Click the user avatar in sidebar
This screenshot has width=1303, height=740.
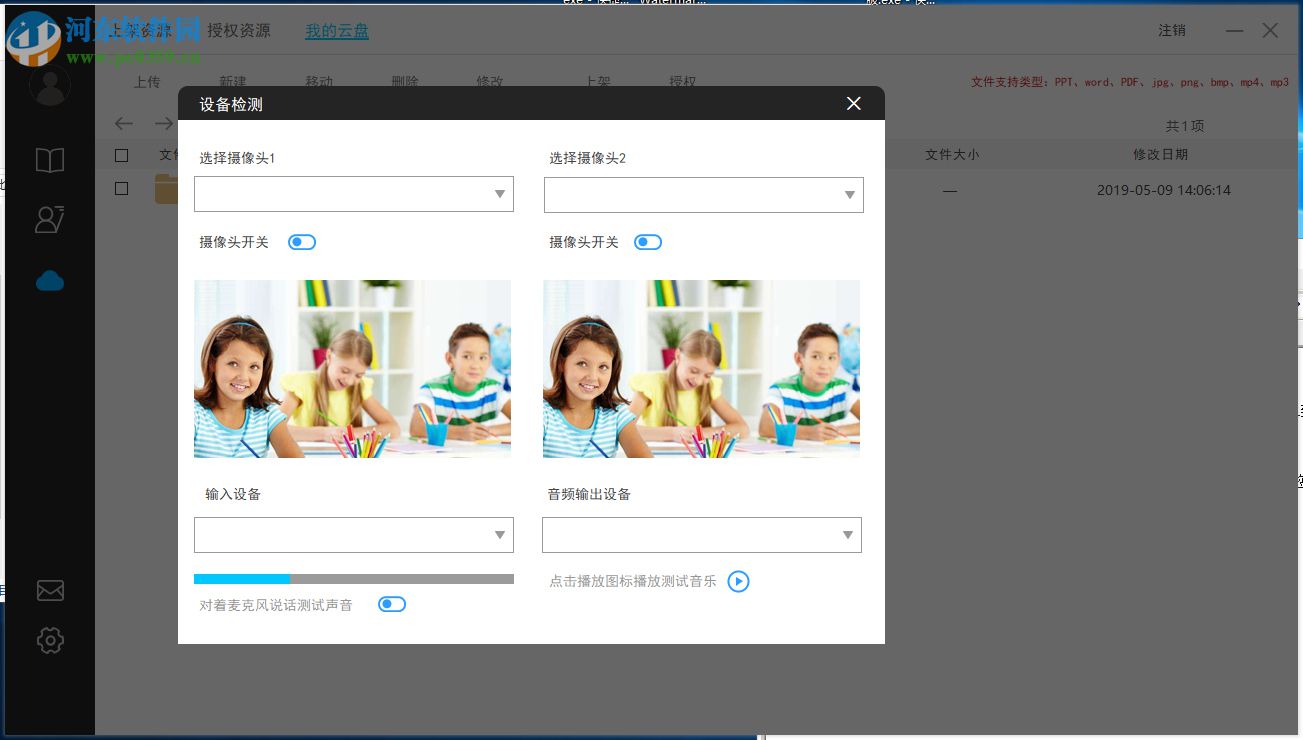click(50, 85)
